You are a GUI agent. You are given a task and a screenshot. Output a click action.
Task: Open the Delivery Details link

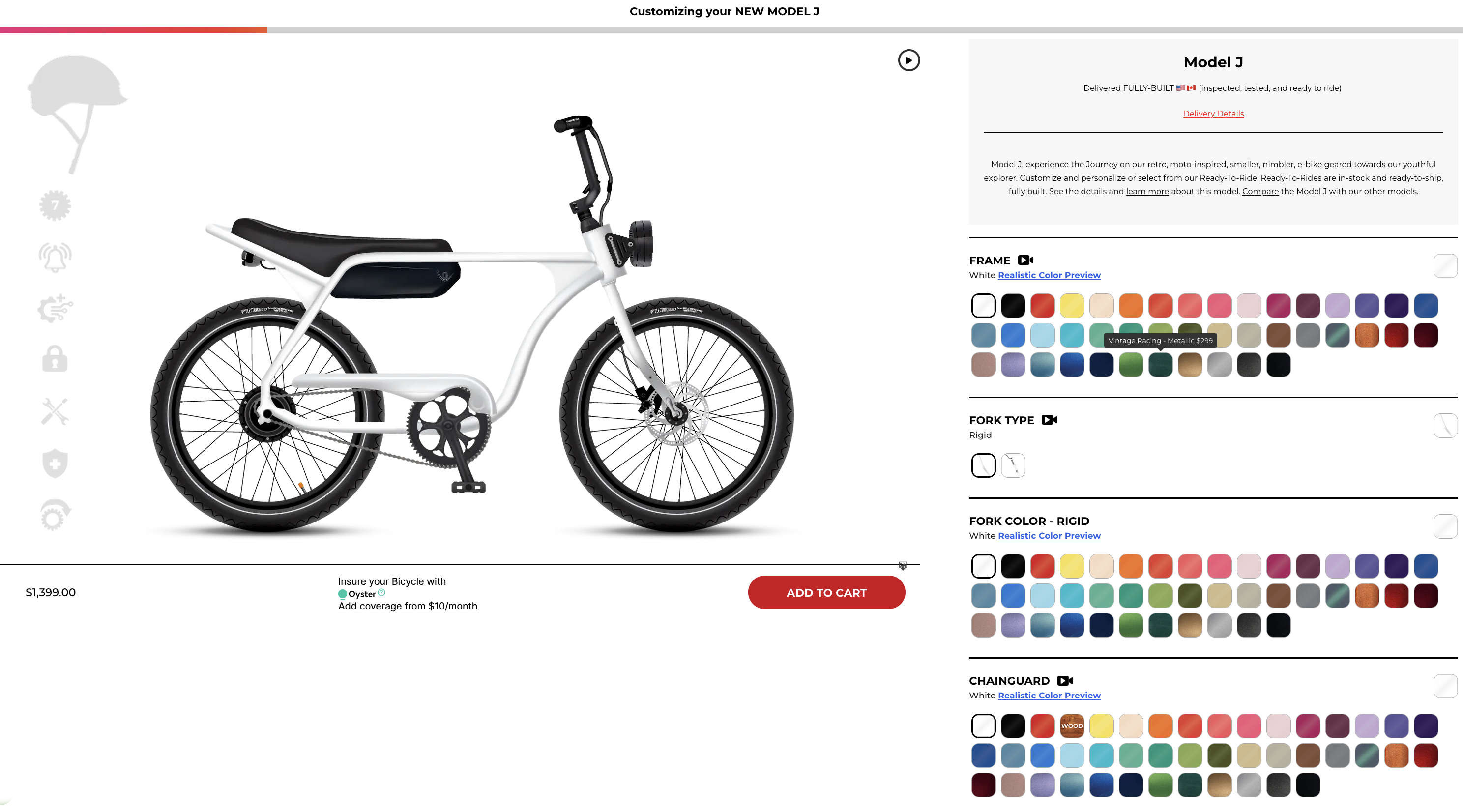point(1213,114)
